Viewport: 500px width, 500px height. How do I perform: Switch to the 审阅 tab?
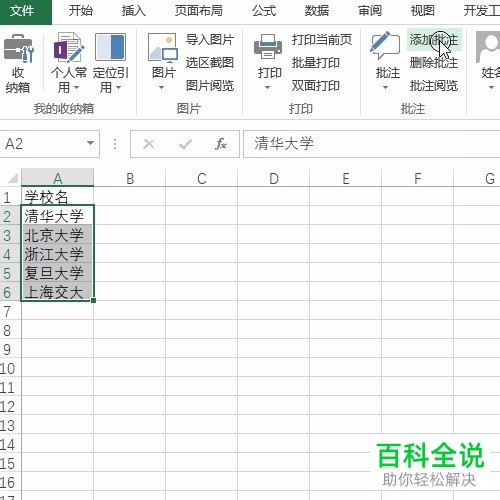coord(370,11)
